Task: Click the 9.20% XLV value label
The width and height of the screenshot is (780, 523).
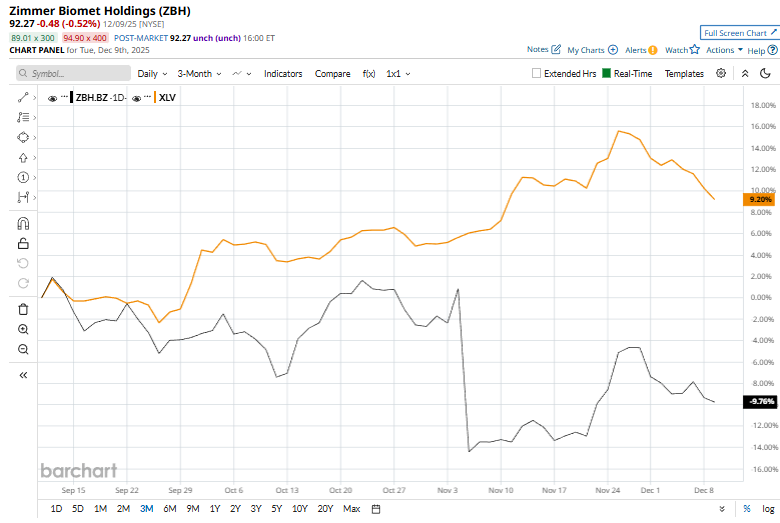Action: [x=759, y=199]
